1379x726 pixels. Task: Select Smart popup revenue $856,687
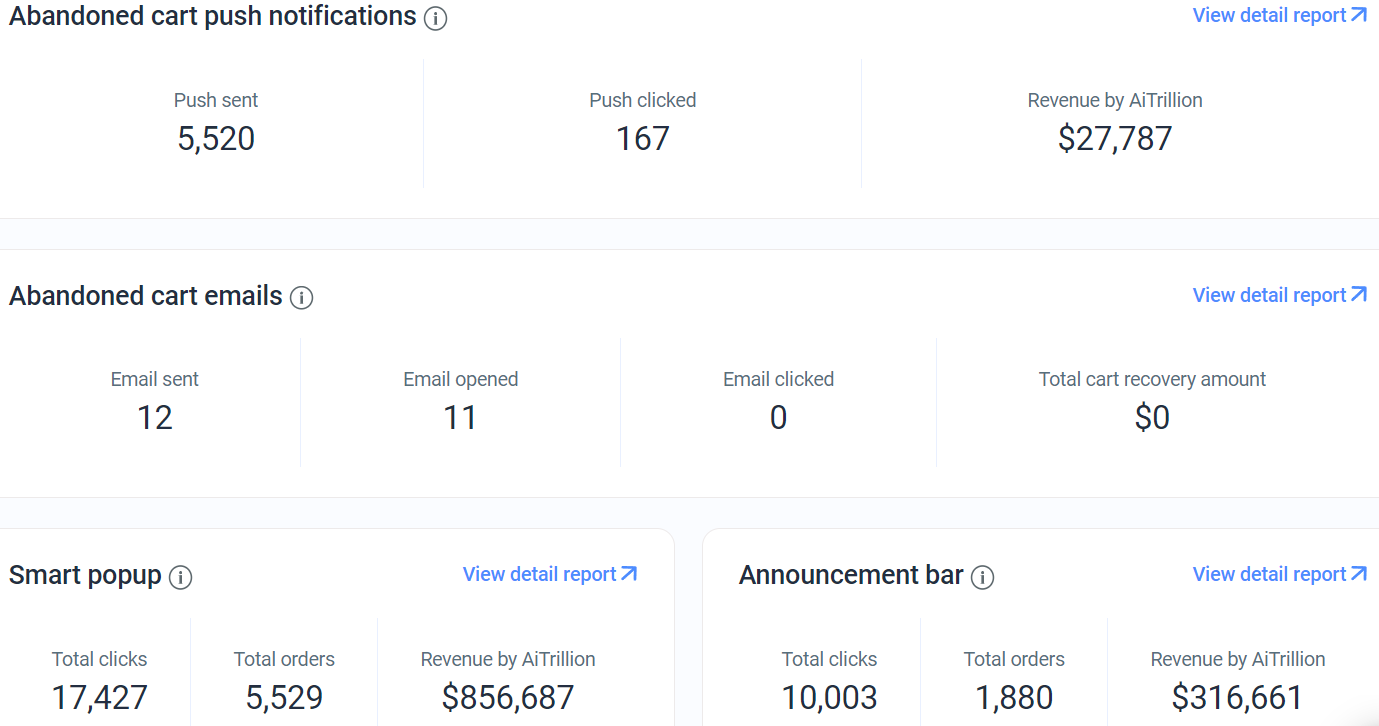[508, 697]
